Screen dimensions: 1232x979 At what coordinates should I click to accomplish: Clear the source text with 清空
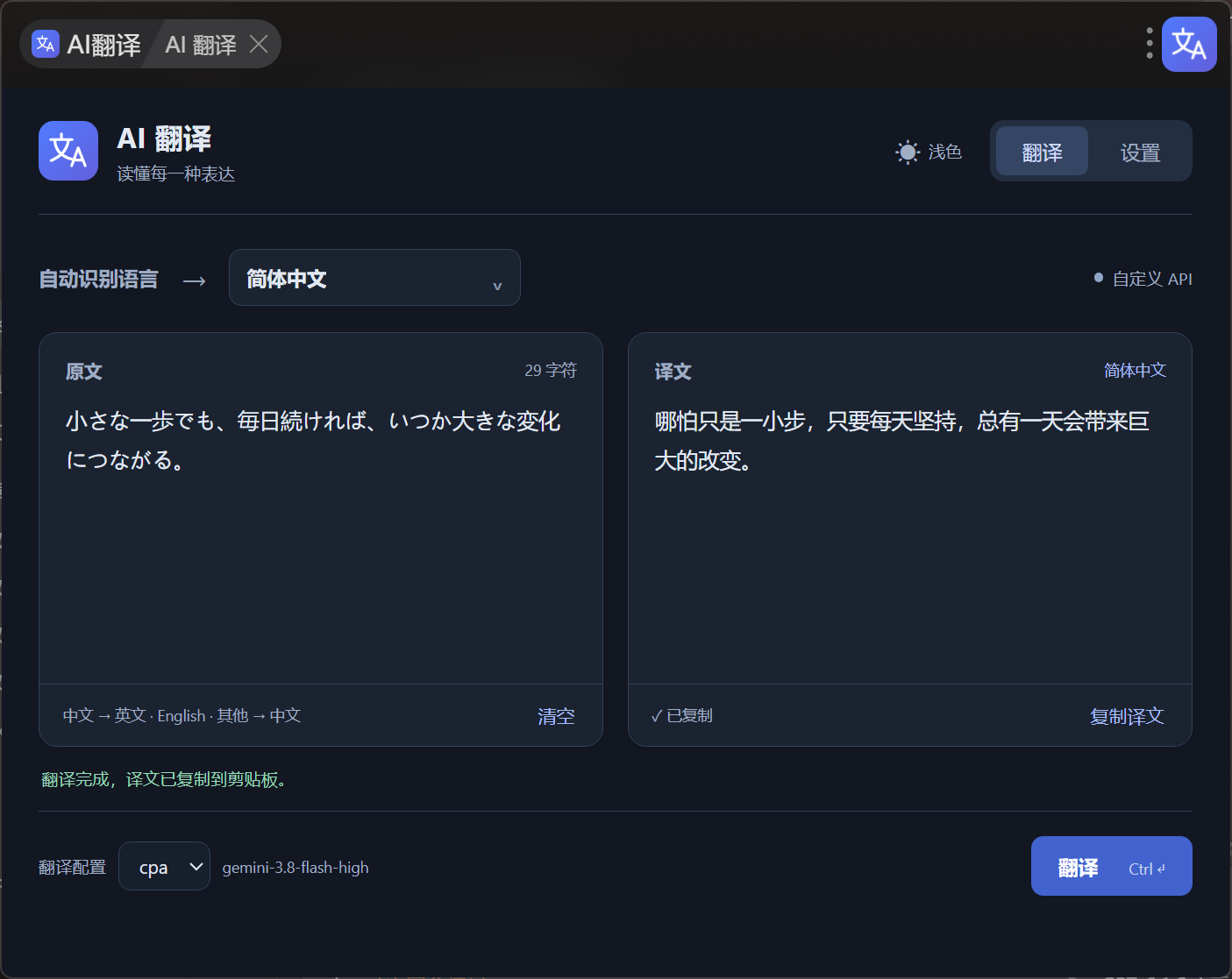(x=556, y=716)
